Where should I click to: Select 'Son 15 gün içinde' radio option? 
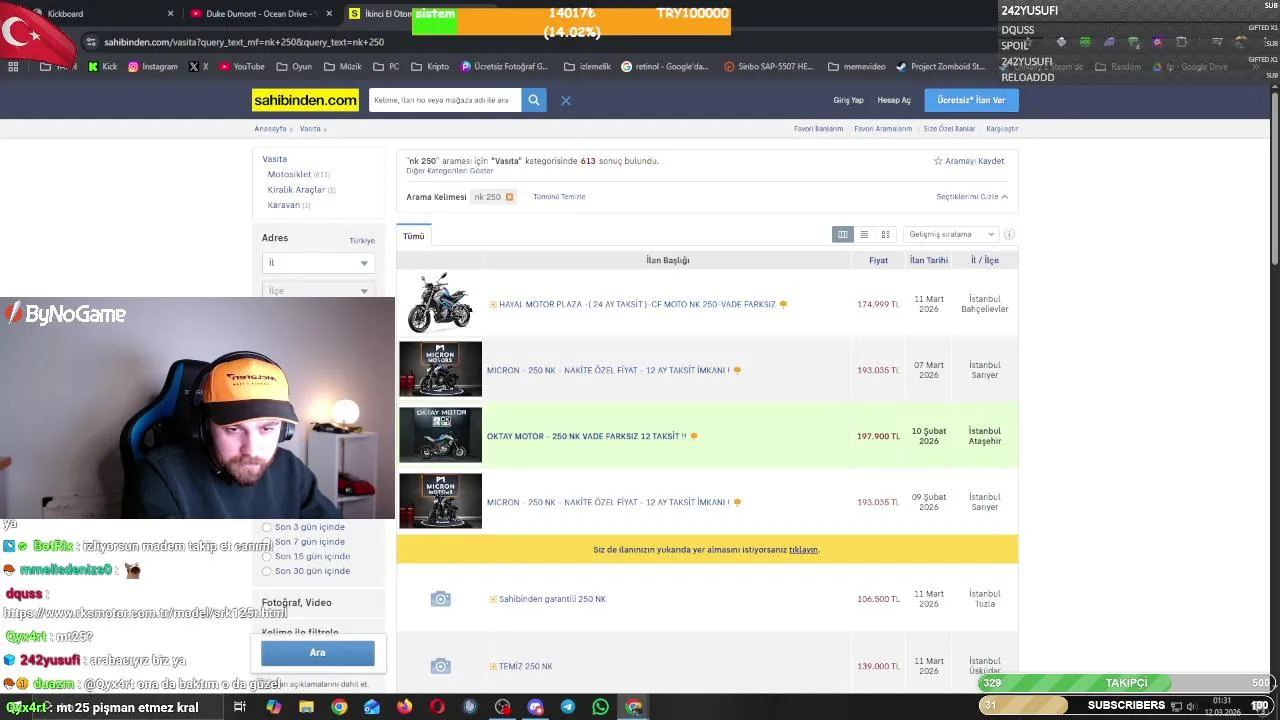tap(267, 556)
